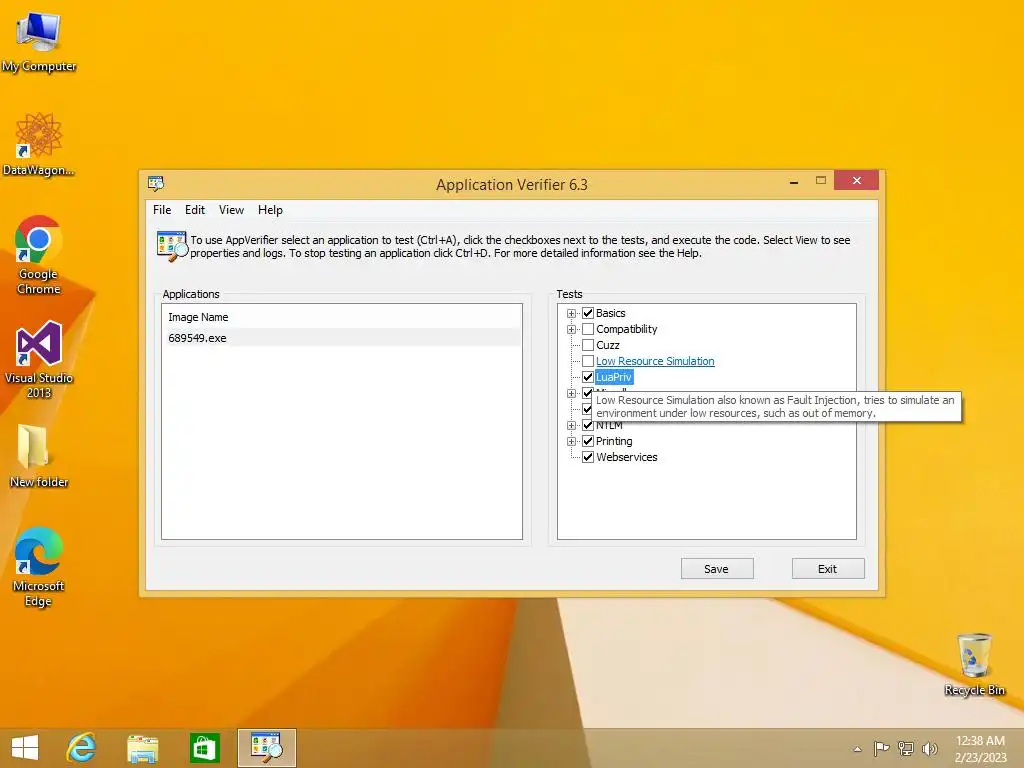Select the Printing test label
1024x768 pixels.
click(614, 441)
